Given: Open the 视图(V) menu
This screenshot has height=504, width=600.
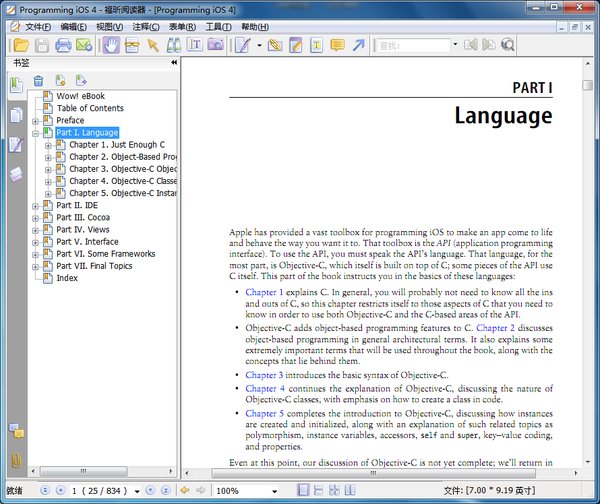Looking at the screenshot, I should click(x=109, y=26).
